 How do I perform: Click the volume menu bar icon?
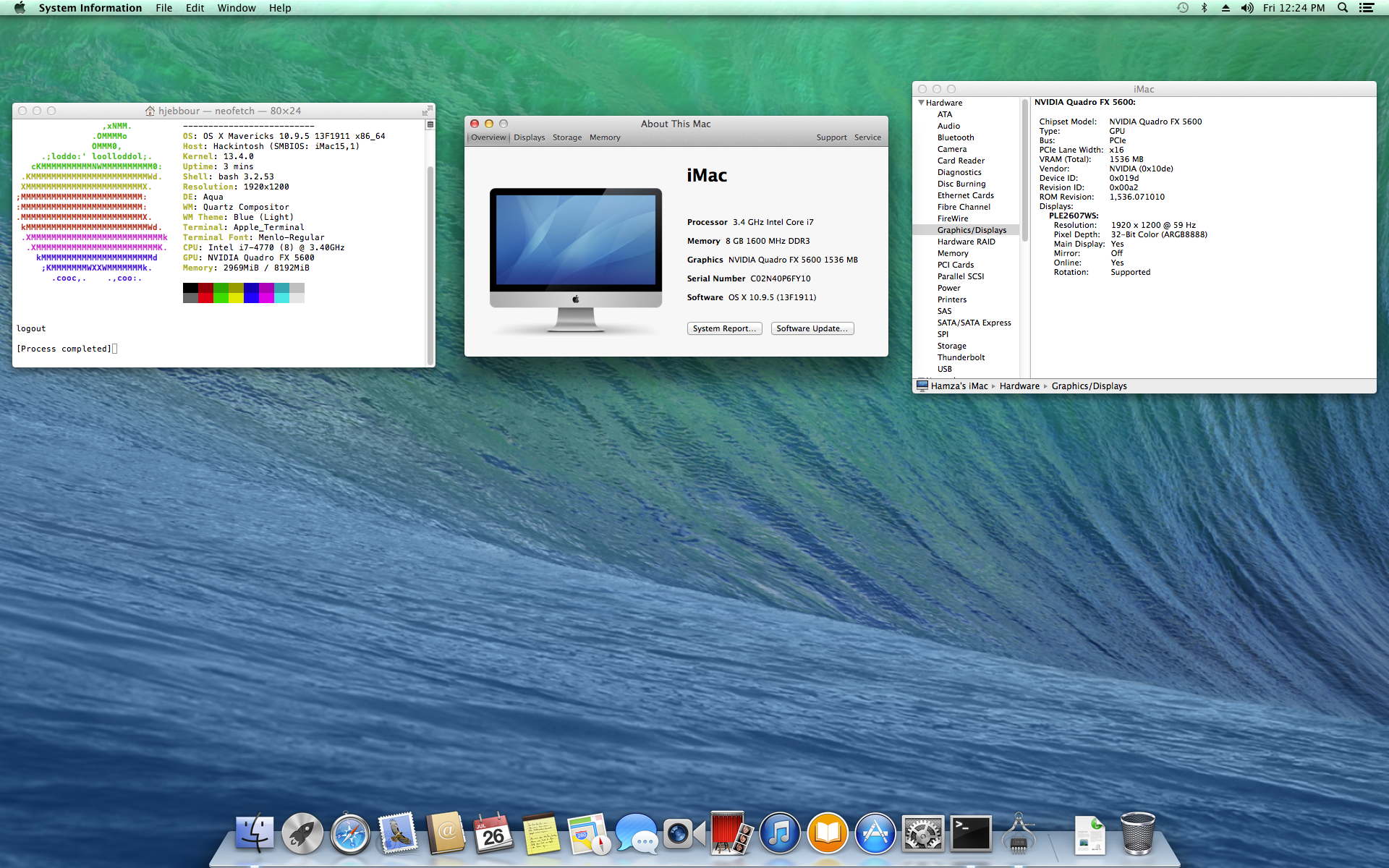[x=1247, y=8]
